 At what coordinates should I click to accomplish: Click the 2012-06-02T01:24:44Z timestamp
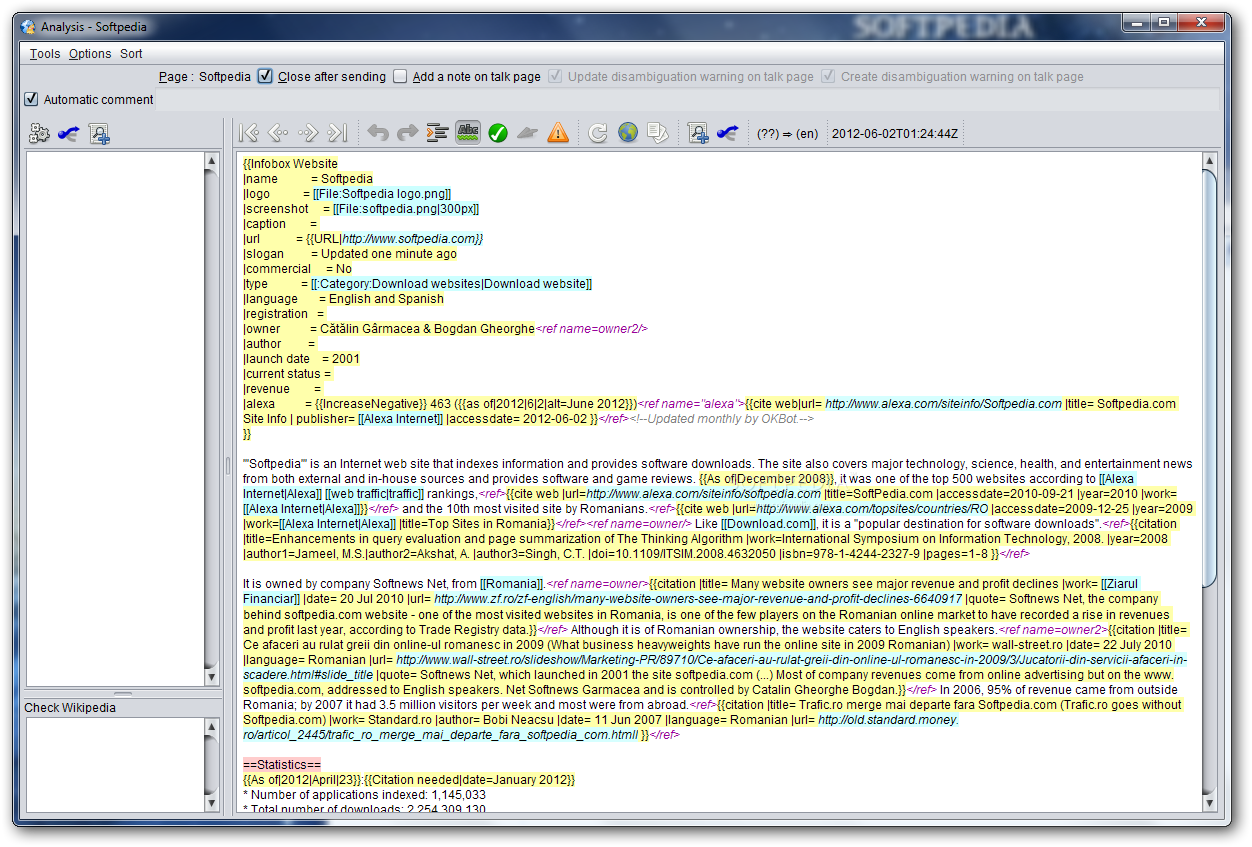[x=895, y=133]
